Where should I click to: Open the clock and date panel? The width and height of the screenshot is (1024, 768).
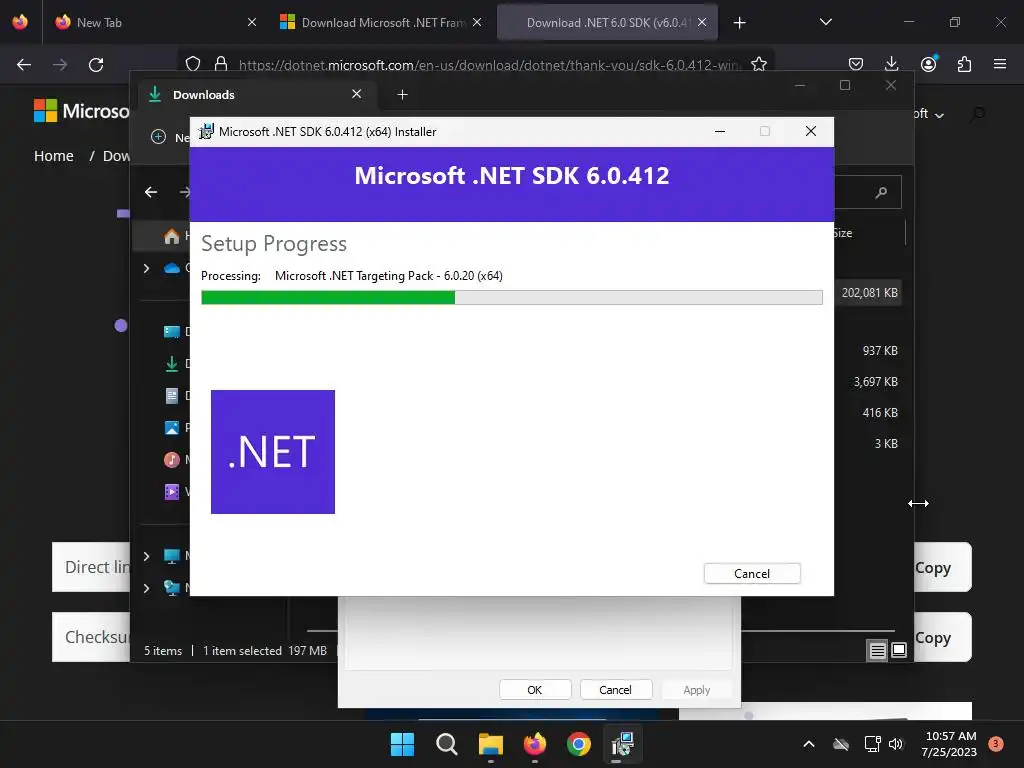(x=950, y=744)
